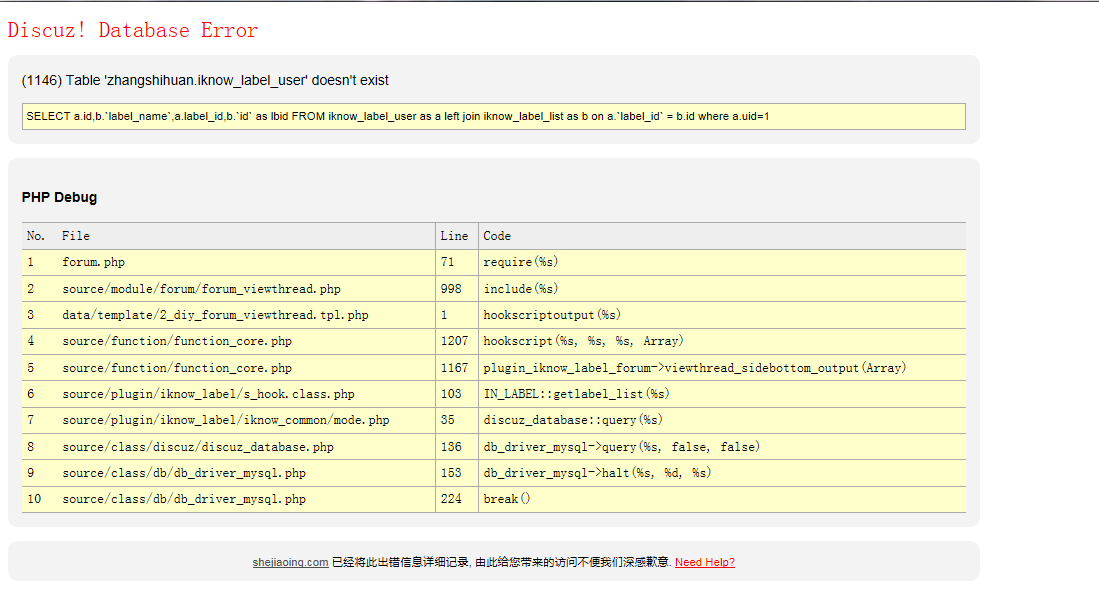
Task: Select the s_hook.class.php file path
Action: point(208,394)
